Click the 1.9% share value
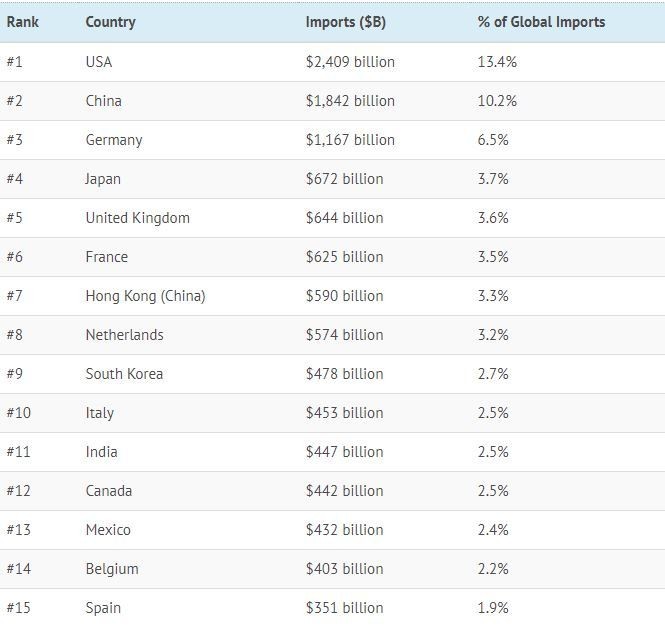Viewport: 665px width, 630px height. pos(493,608)
